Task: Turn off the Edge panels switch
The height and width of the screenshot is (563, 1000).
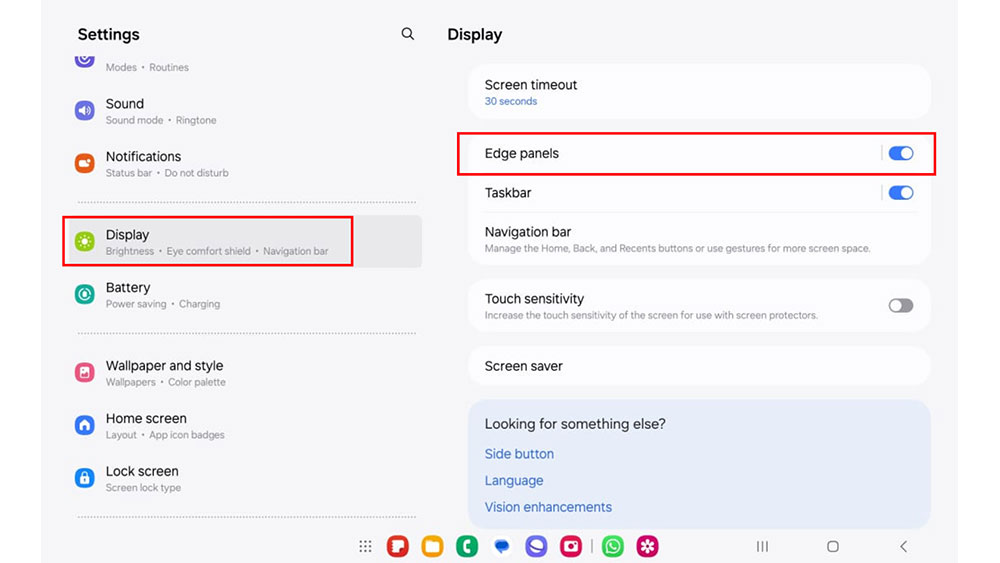Action: [901, 153]
